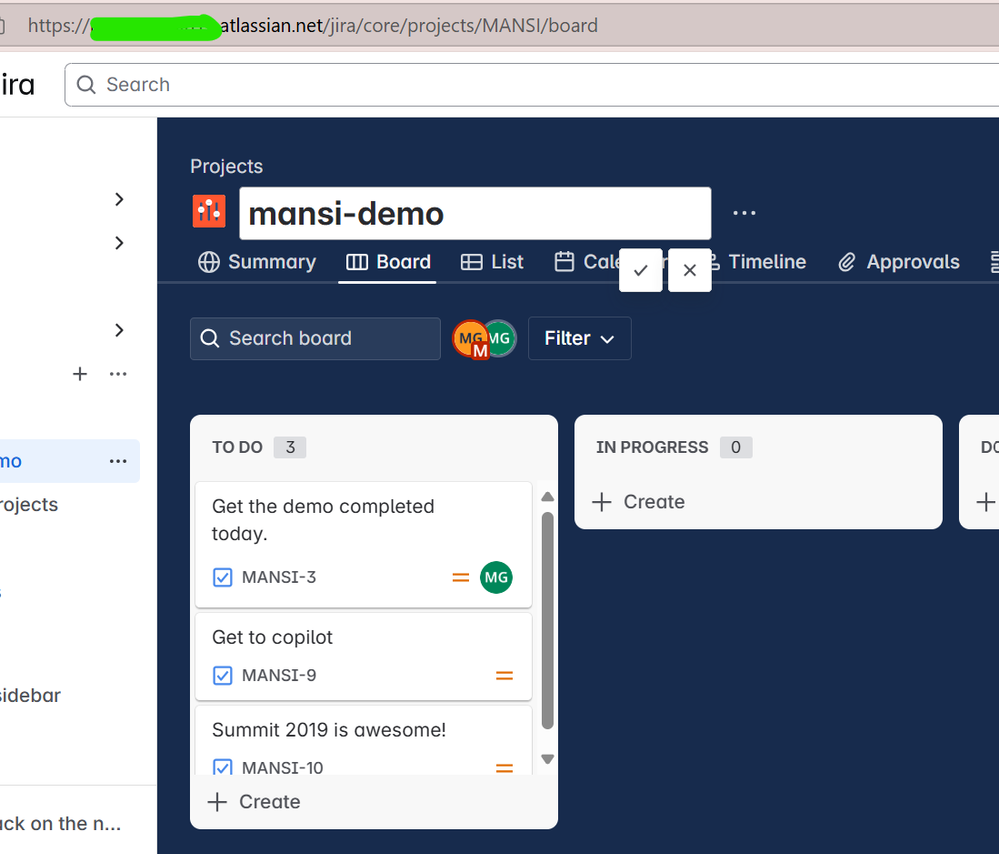The width and height of the screenshot is (999, 854).
Task: Click the Projects breadcrumb link
Action: (x=226, y=166)
